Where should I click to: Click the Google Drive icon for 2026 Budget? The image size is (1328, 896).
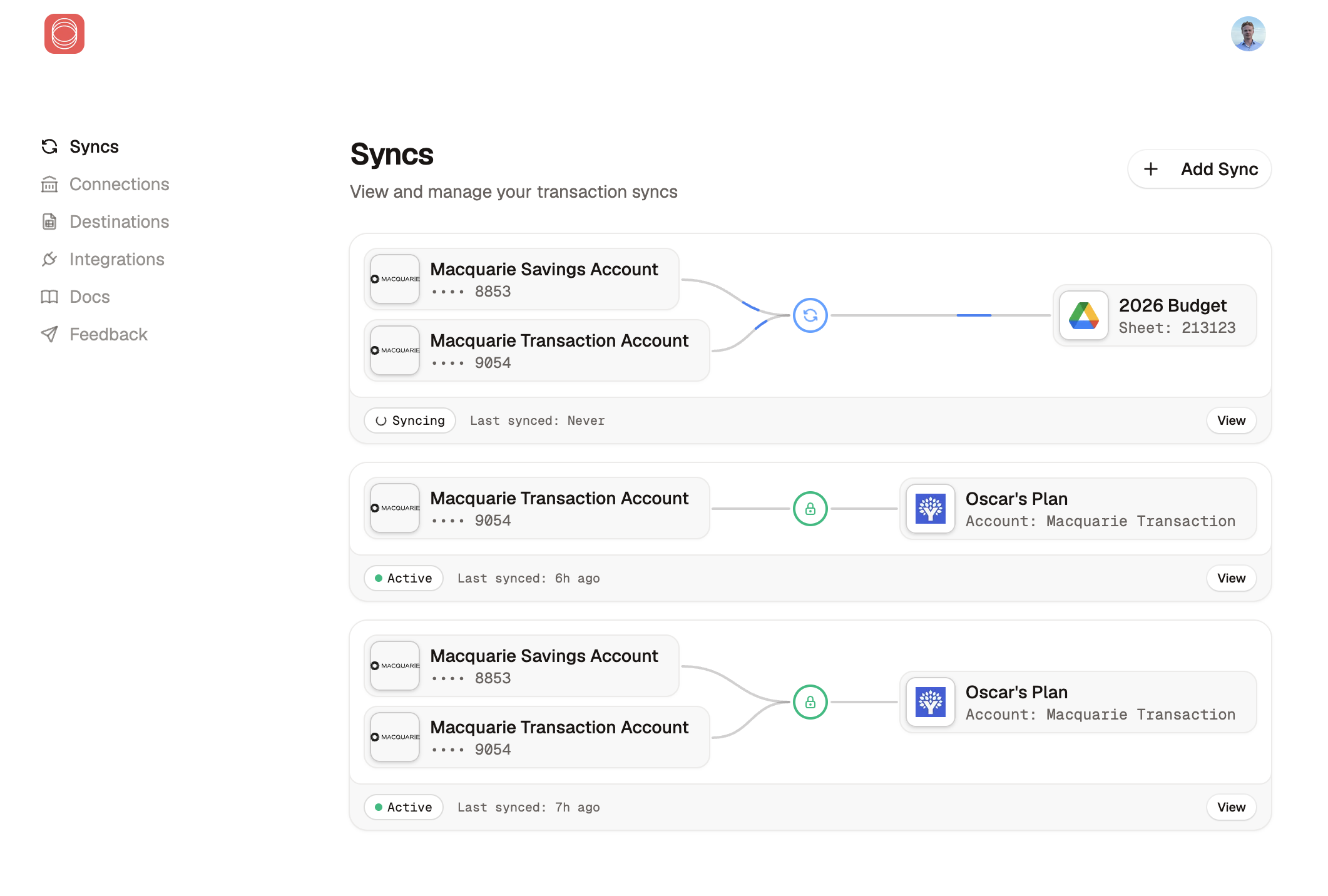pos(1083,315)
